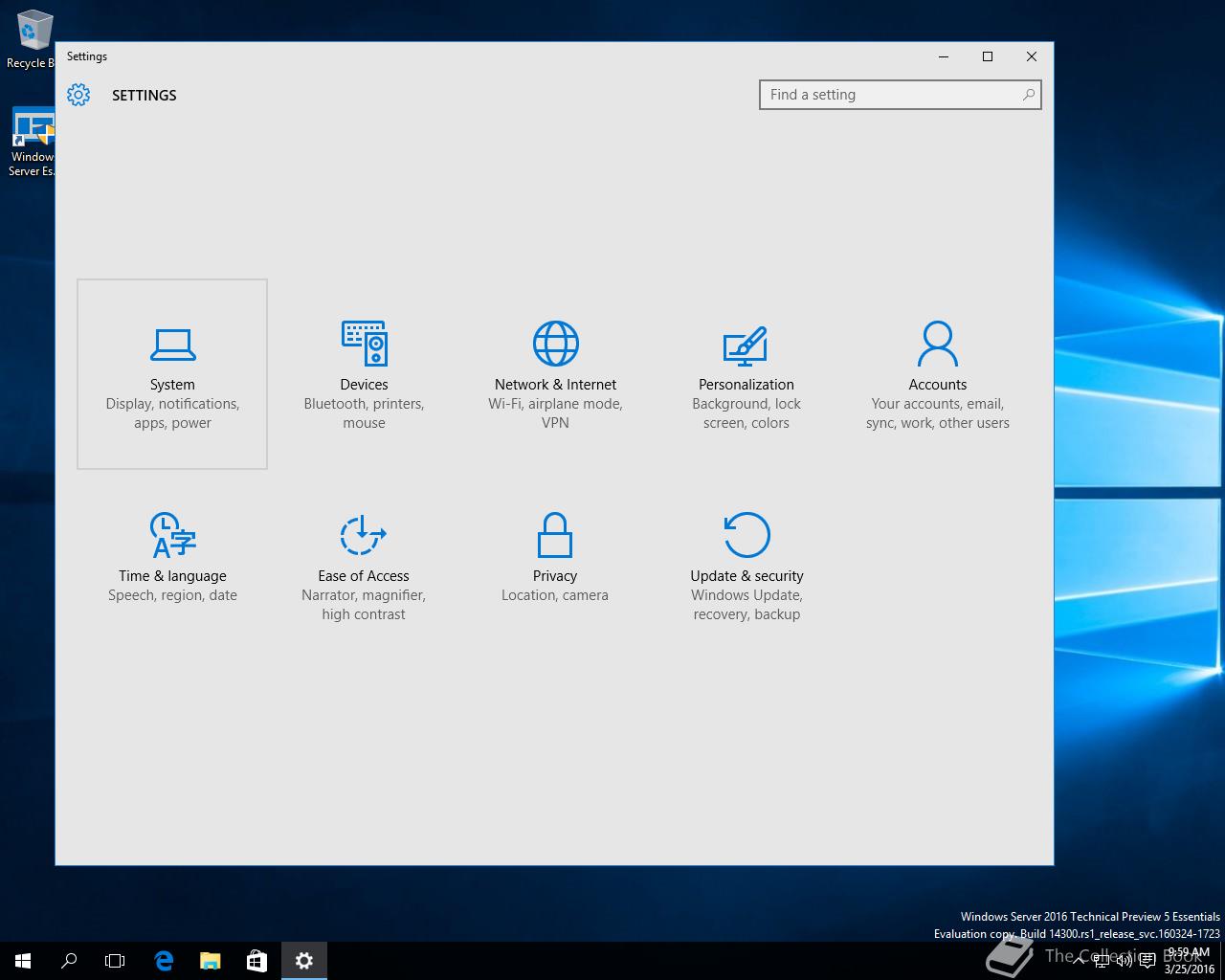Screen dimensions: 1225x980
Task: Open the Store from taskbar
Action: click(256, 961)
